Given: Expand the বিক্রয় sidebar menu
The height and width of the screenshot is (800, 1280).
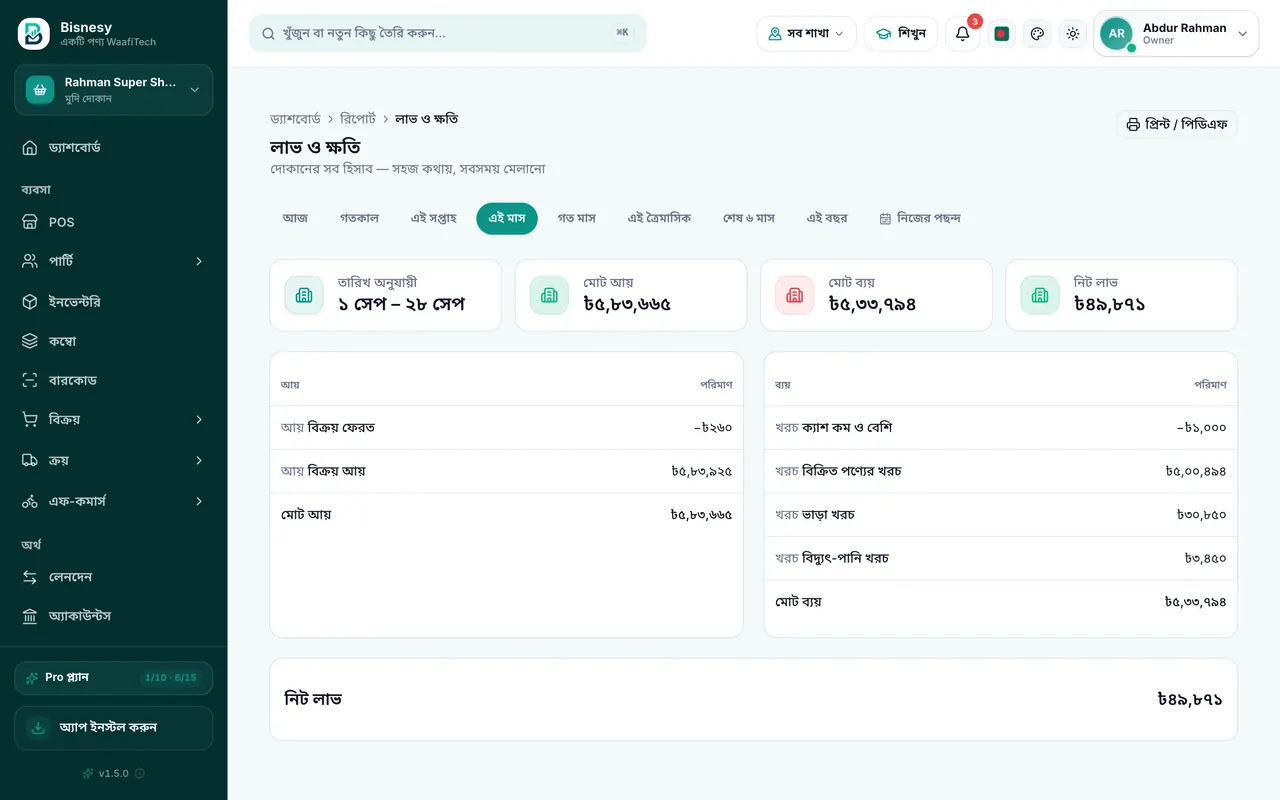Looking at the screenshot, I should (x=113, y=420).
